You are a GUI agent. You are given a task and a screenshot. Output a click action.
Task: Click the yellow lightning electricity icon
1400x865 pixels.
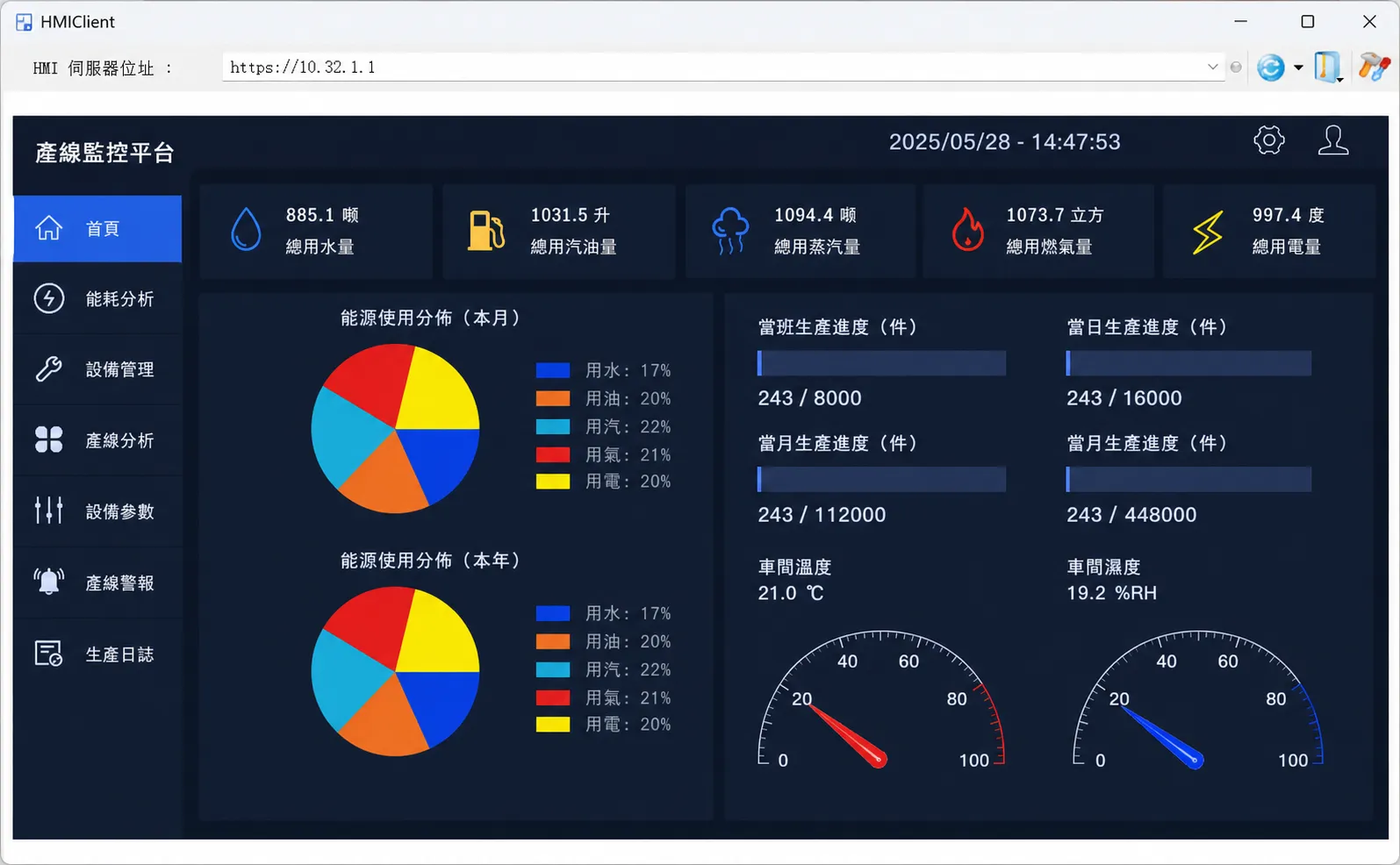click(1208, 232)
